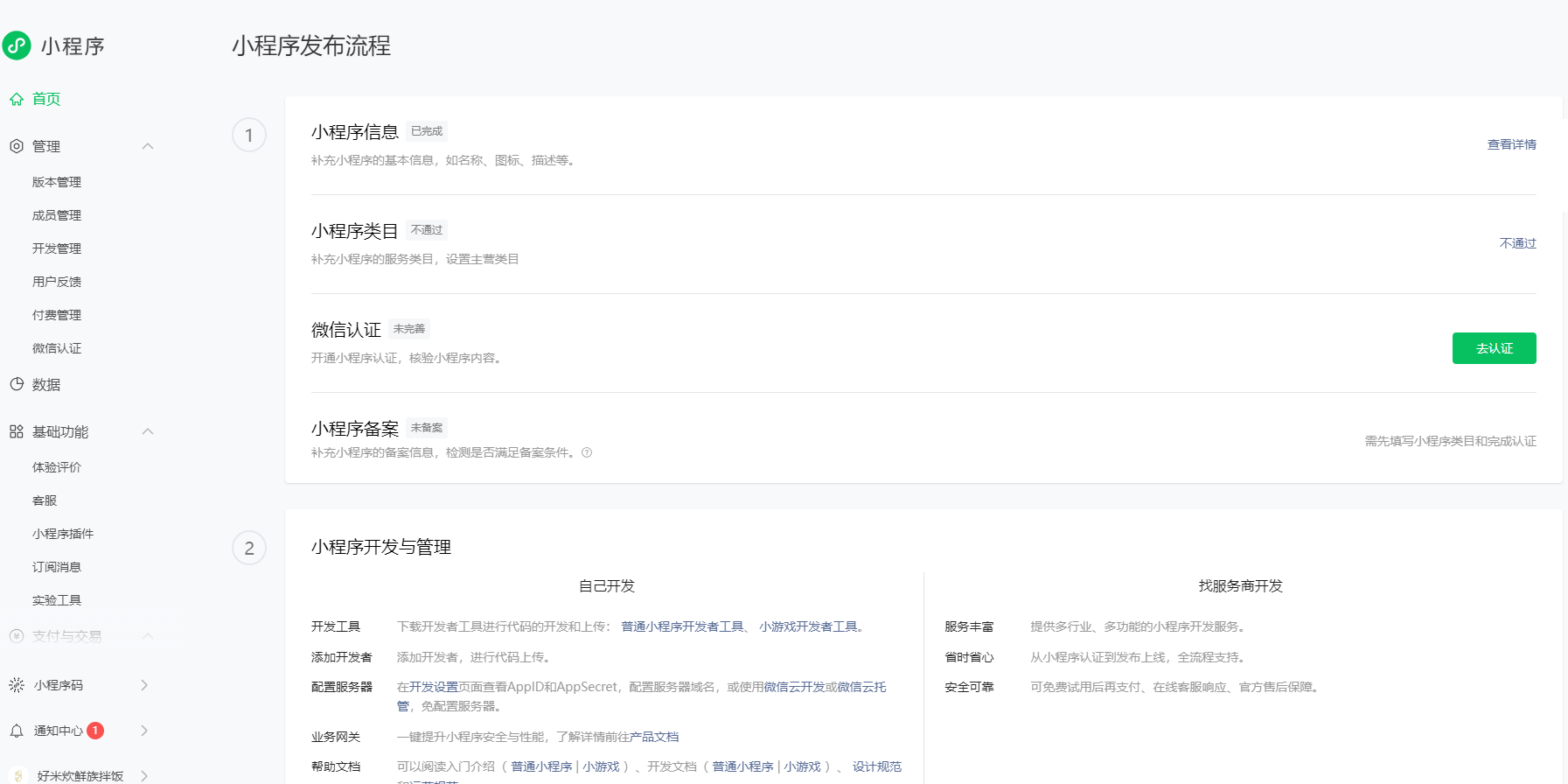Click the 不通过 tag beside 小程序类目
The width and height of the screenshot is (1568, 784).
(427, 230)
